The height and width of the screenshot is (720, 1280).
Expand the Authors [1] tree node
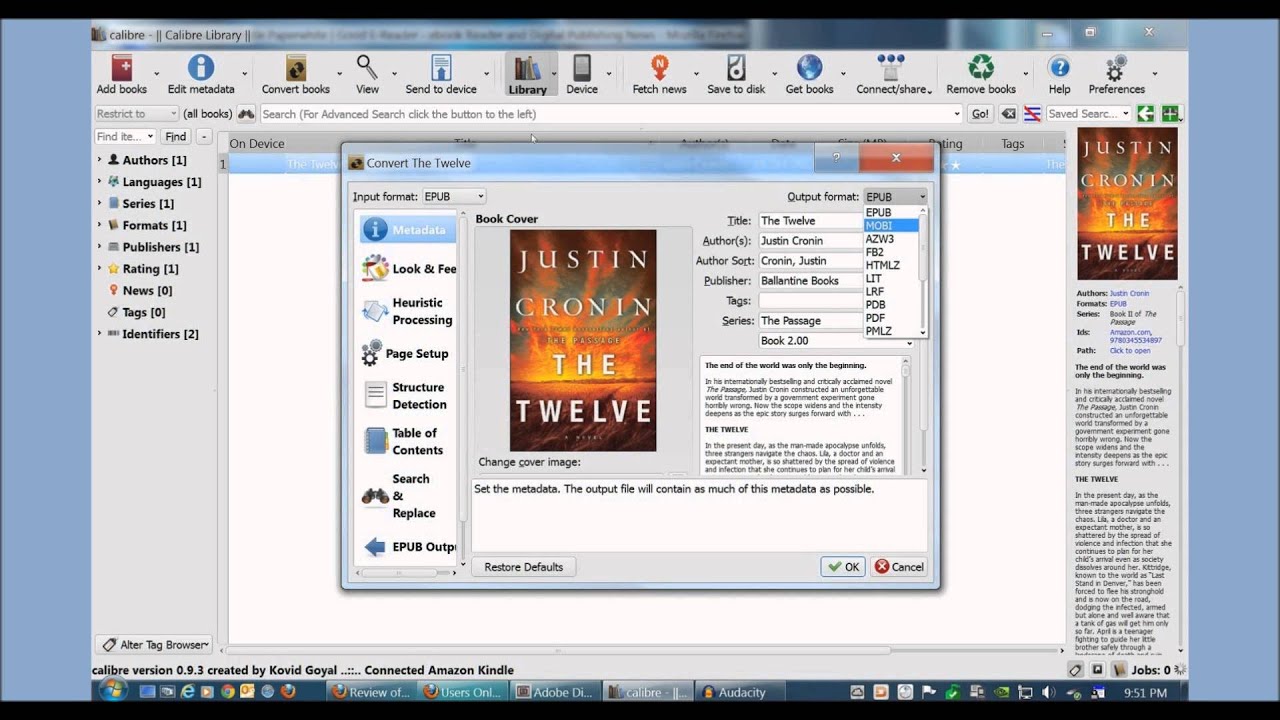point(99,160)
